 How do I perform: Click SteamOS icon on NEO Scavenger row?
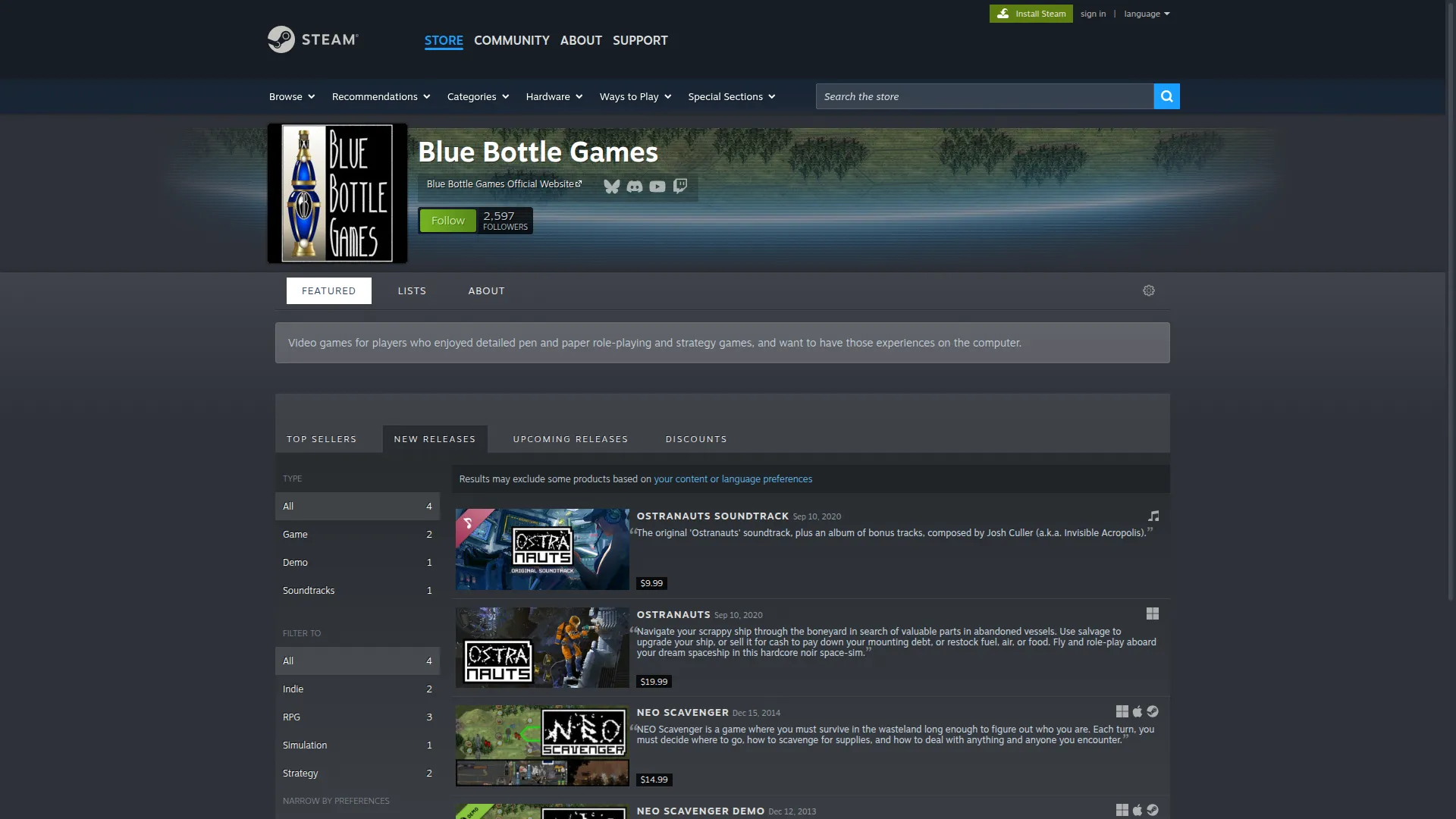(x=1153, y=711)
